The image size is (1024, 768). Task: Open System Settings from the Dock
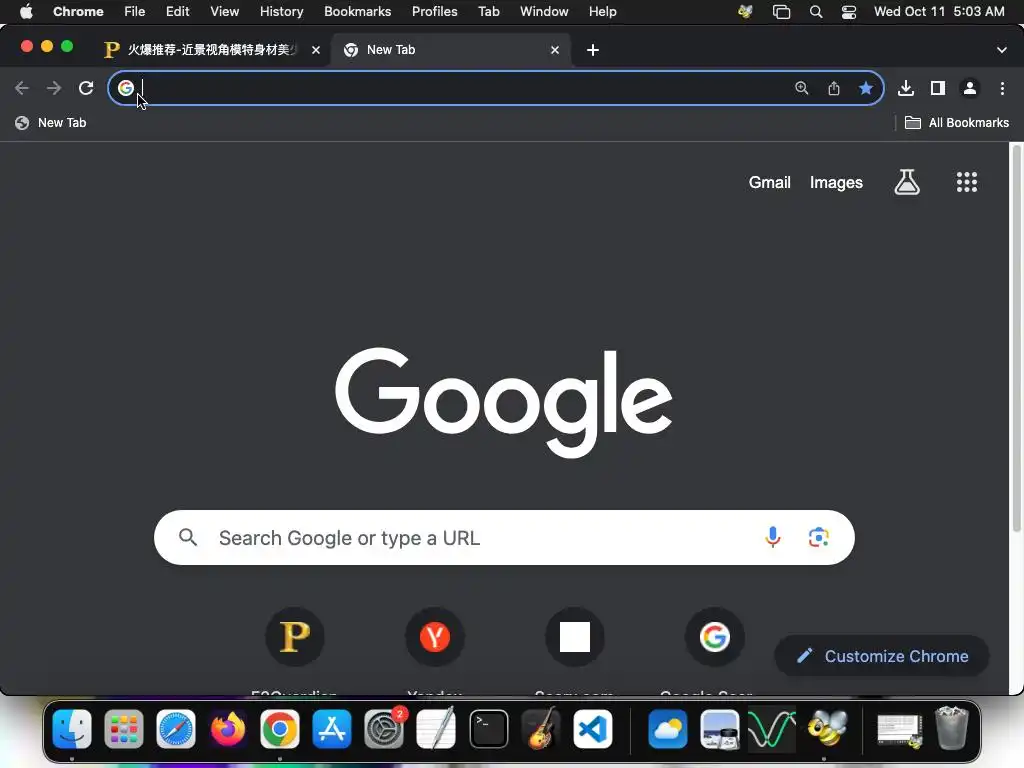(x=384, y=729)
